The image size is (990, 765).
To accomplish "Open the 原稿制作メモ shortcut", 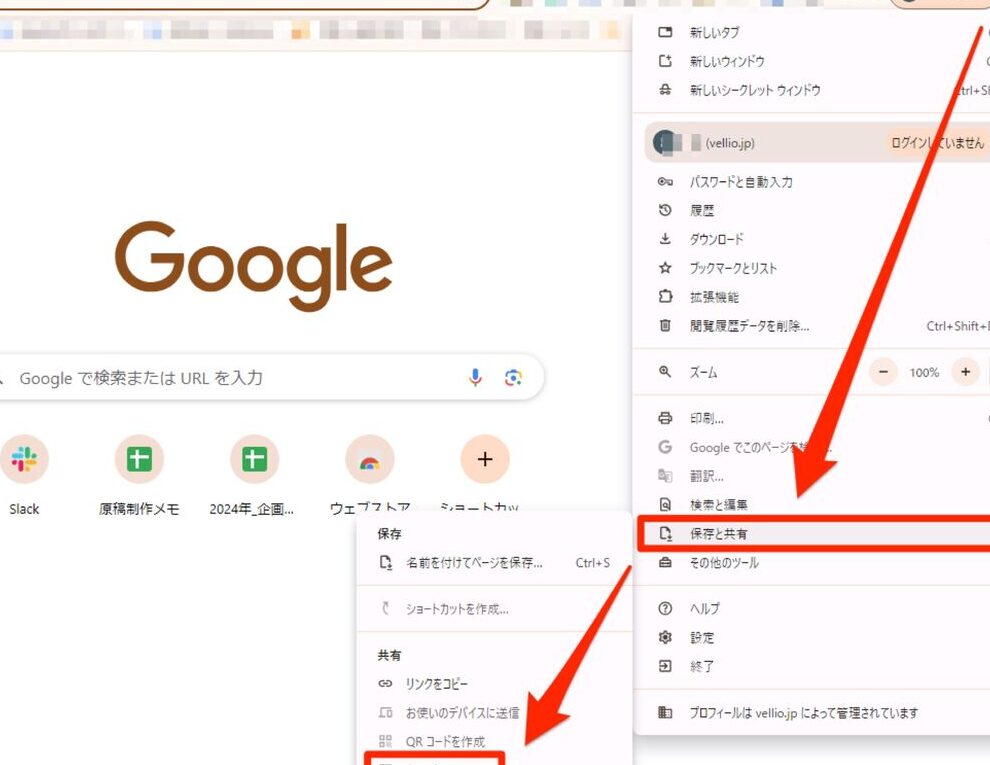I will [139, 459].
